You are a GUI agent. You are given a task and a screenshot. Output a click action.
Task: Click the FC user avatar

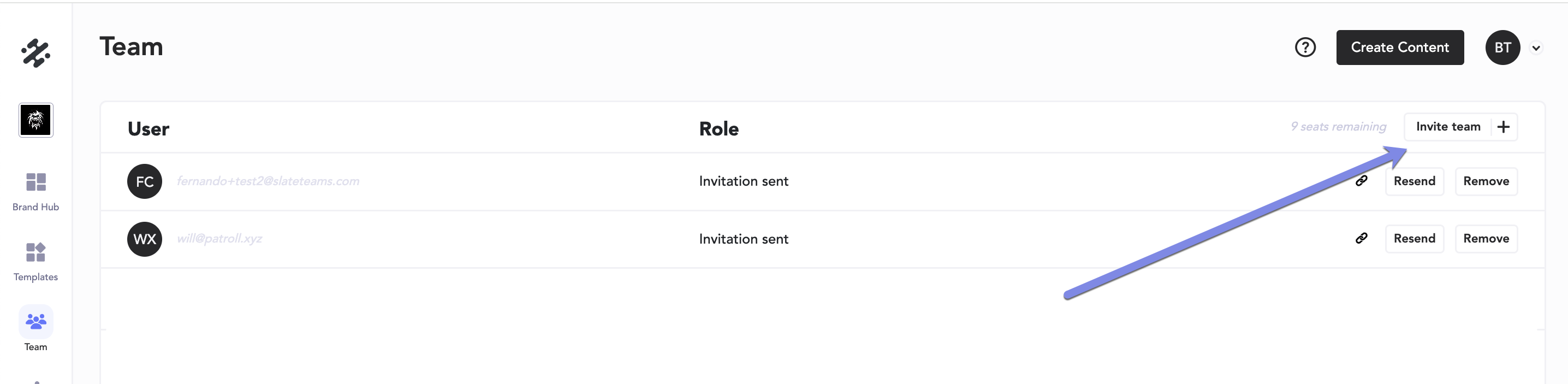tap(145, 181)
